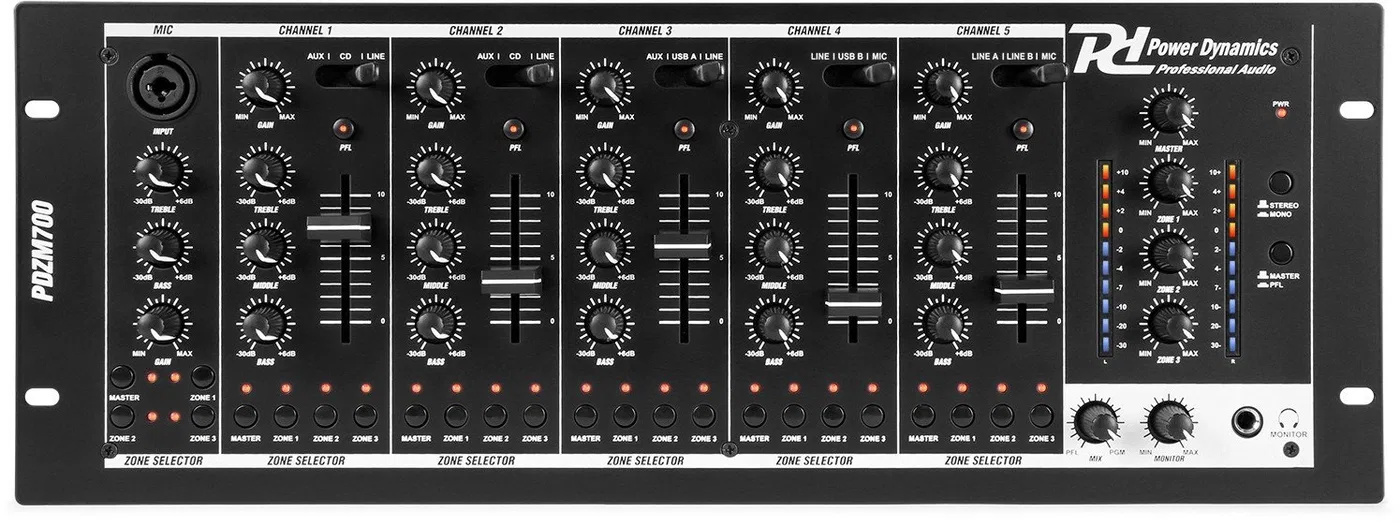
Task: Click the MIC section ZONE 2 button
Action: pyautogui.click(x=123, y=418)
